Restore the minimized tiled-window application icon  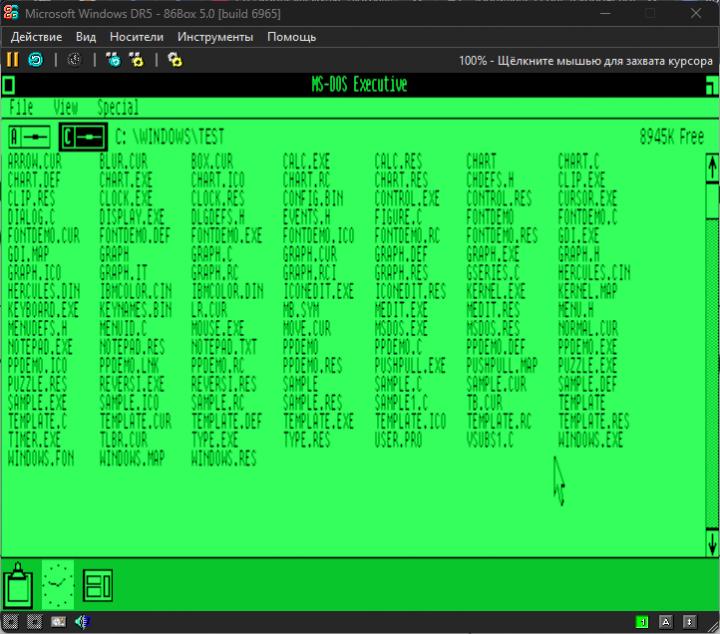[98, 585]
